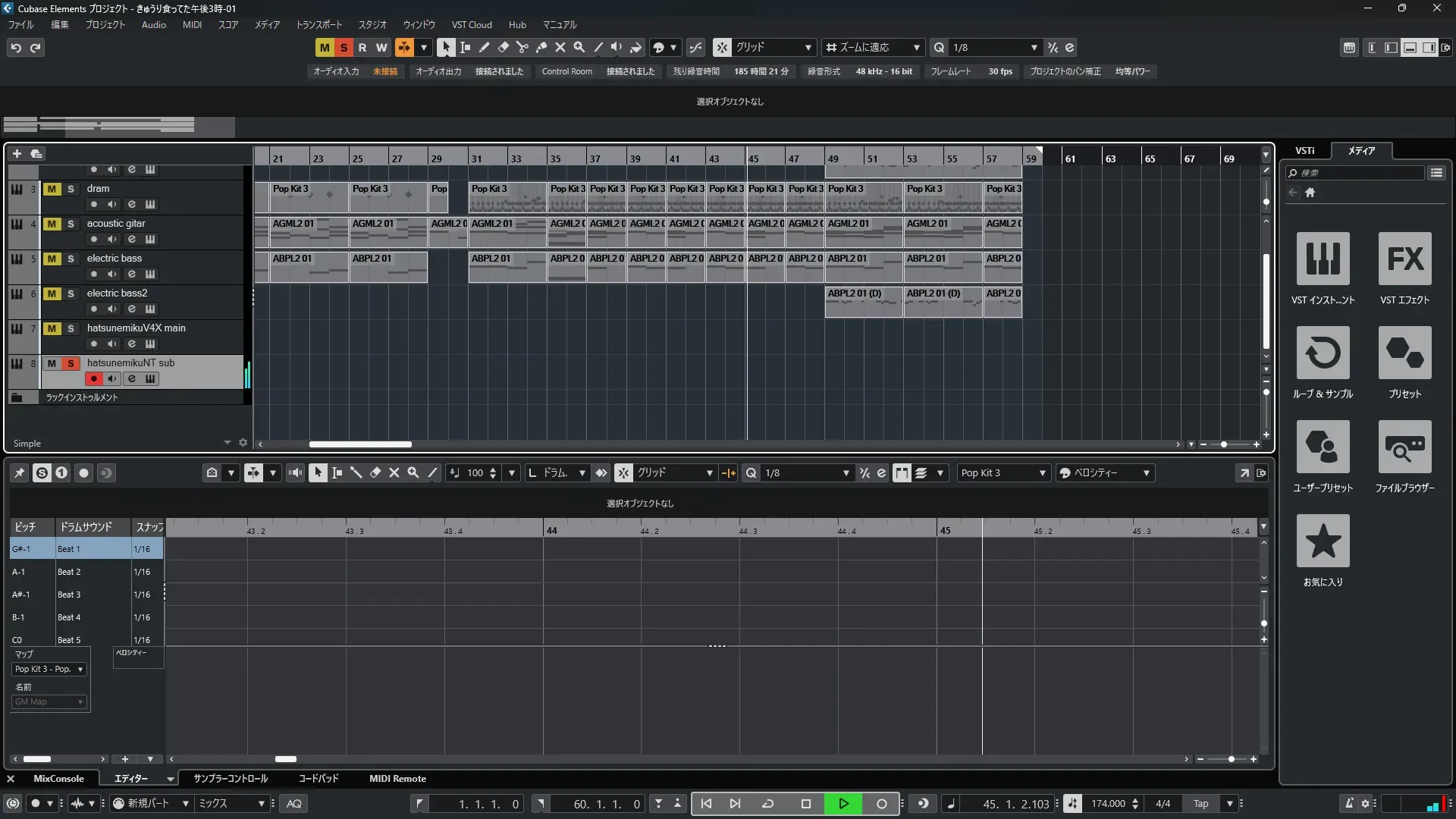Solo the electric bass2 track

tap(71, 293)
